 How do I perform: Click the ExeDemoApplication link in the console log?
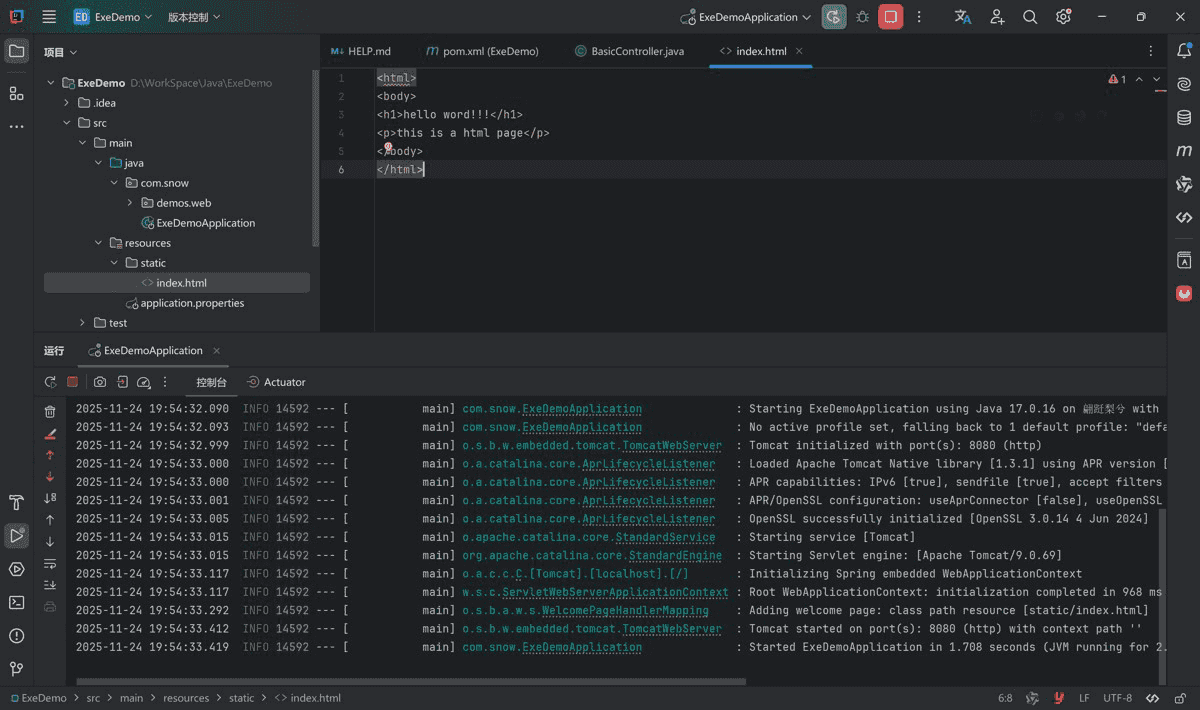click(582, 409)
